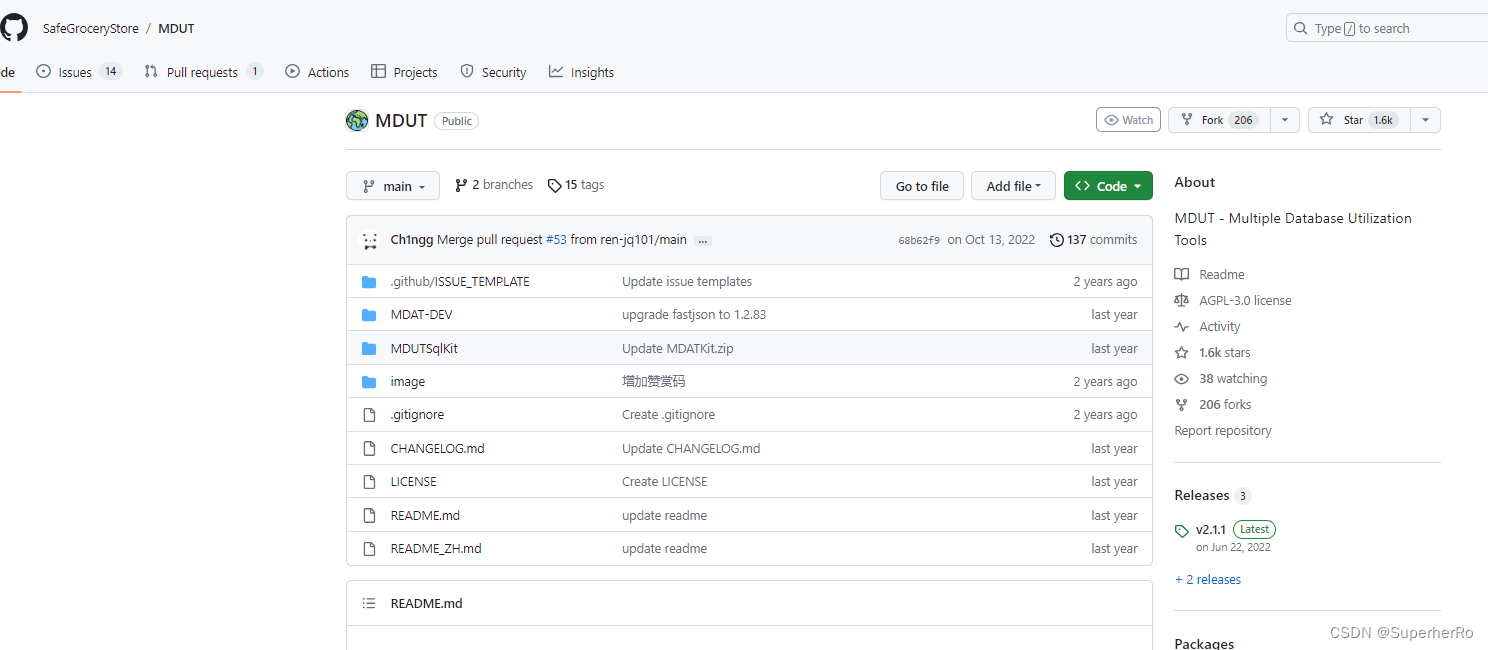Viewport: 1488px width, 650px height.
Task: Open the MDAT-DEV folder name
Action: click(421, 315)
